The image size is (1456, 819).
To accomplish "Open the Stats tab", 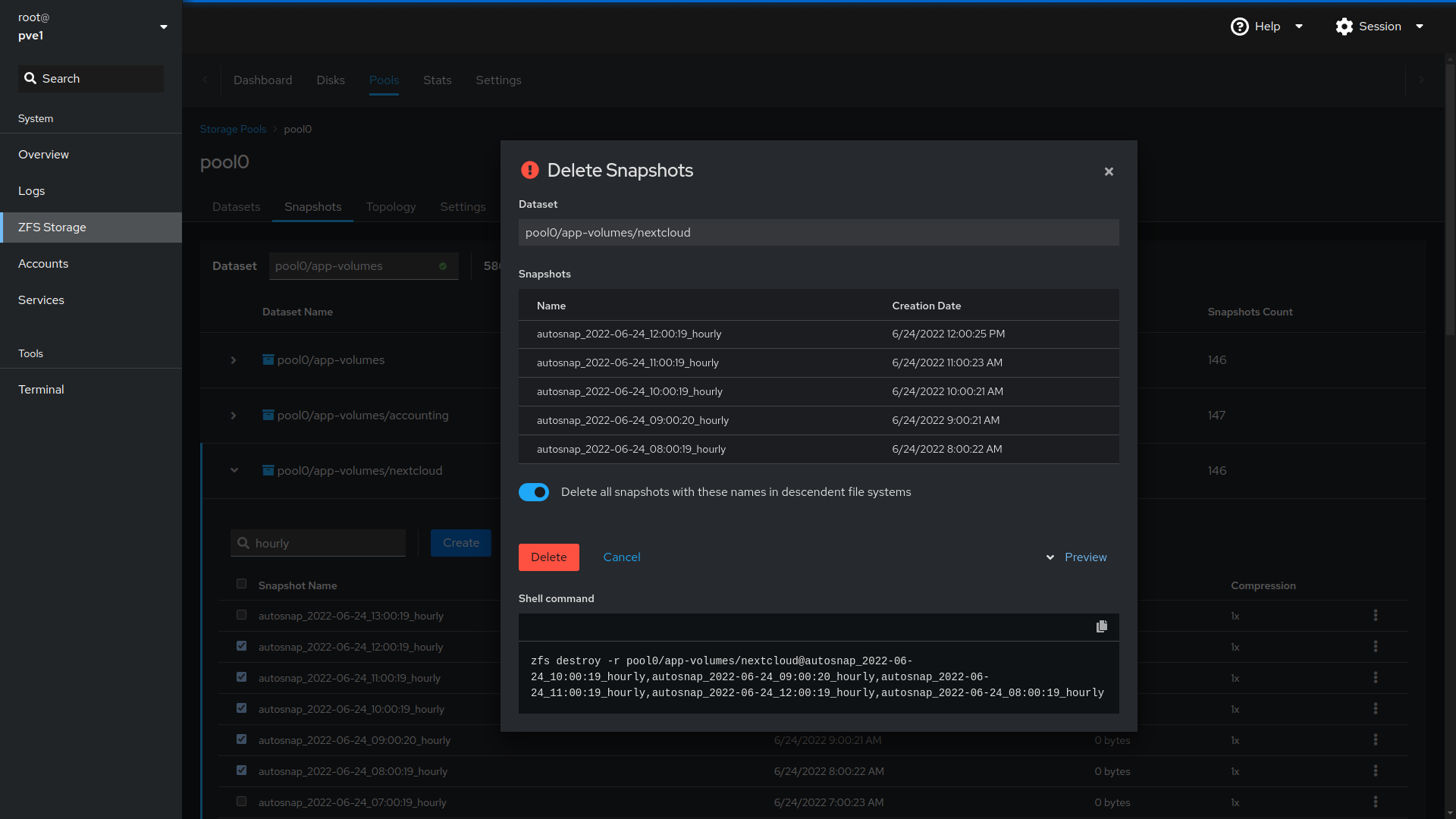I will pos(437,80).
